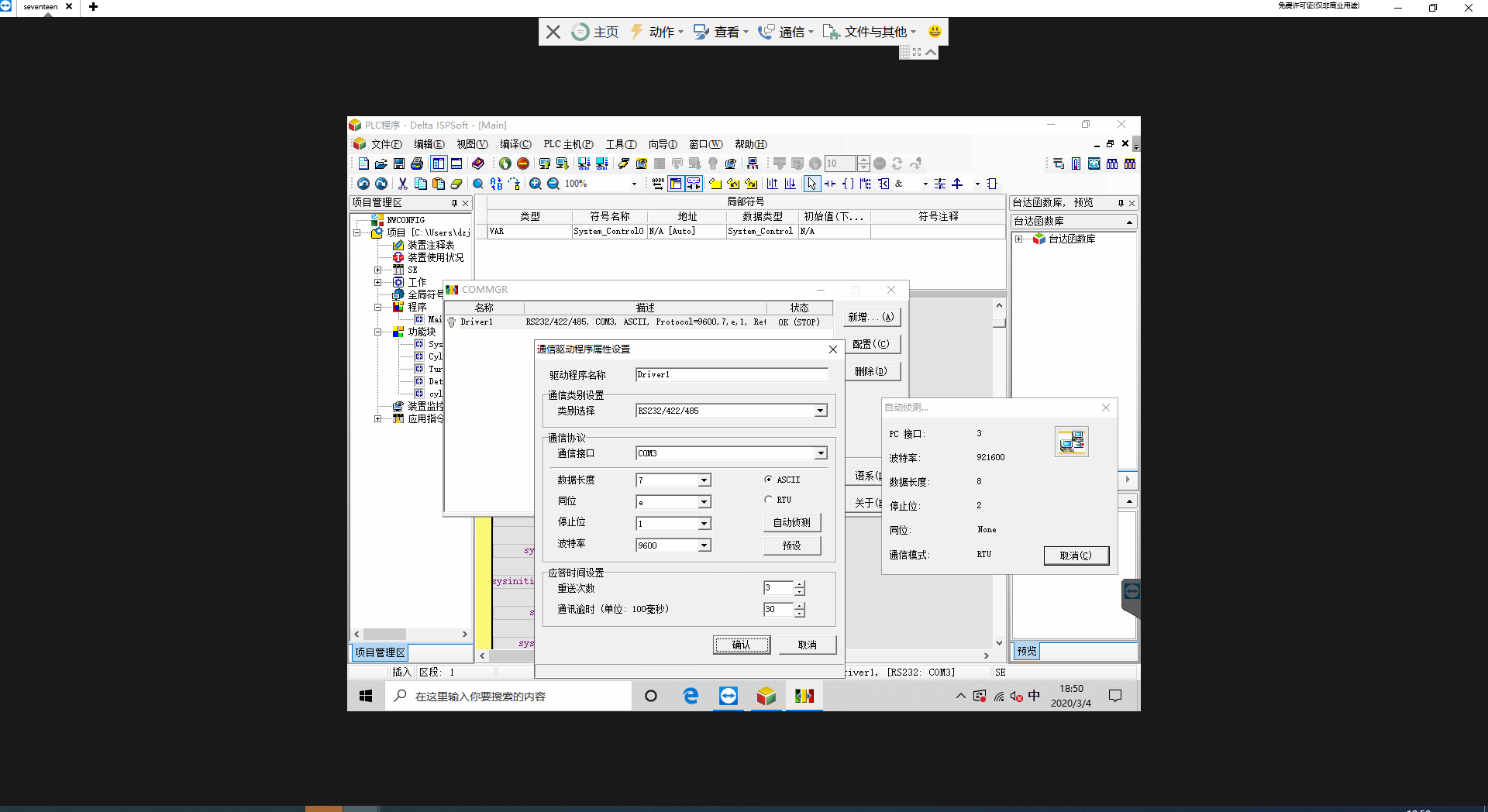Click the Undo icon in second toolbar row

(x=363, y=184)
